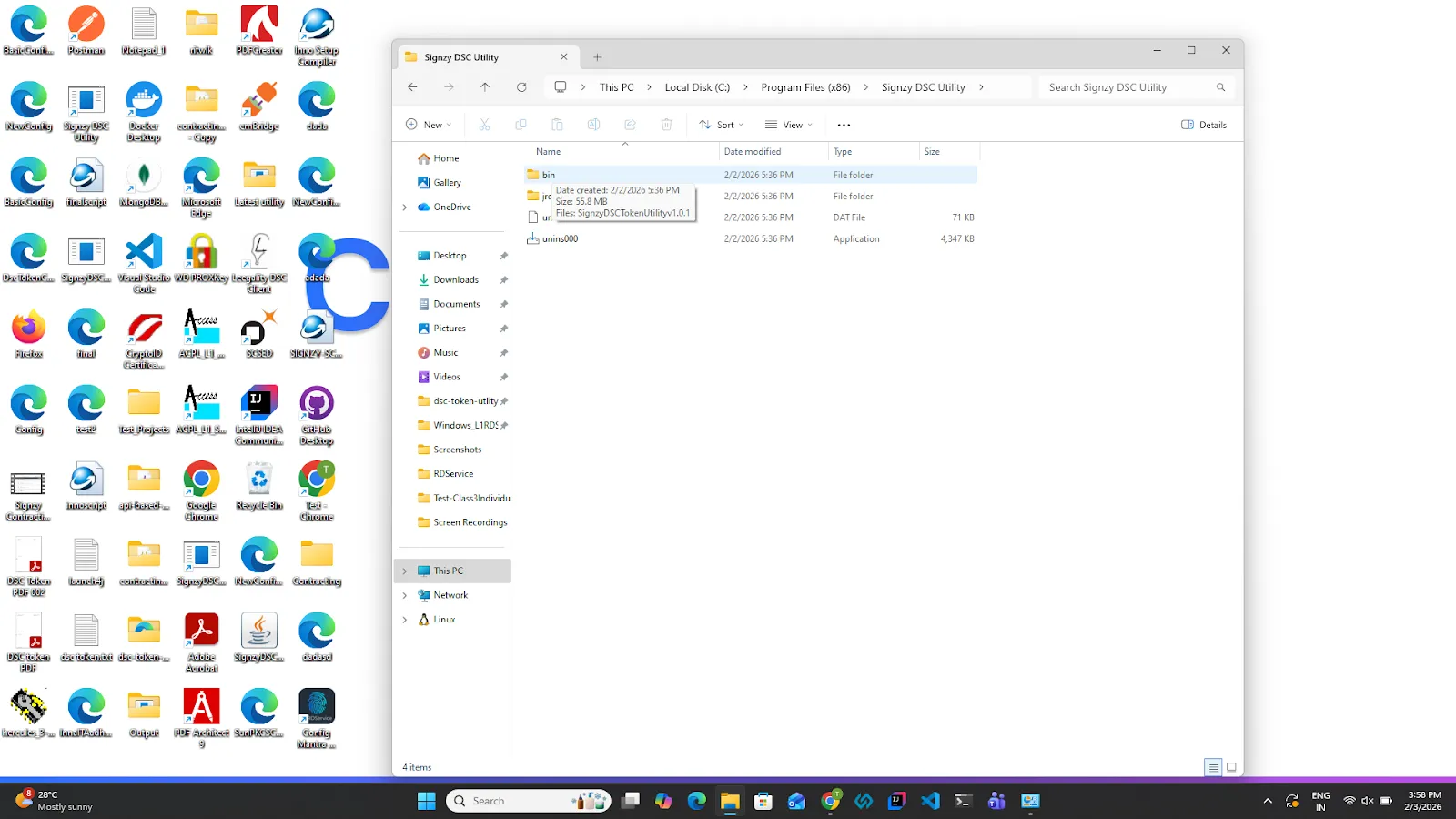Toggle the Details pane
The image size is (1456, 819).
[1204, 125]
